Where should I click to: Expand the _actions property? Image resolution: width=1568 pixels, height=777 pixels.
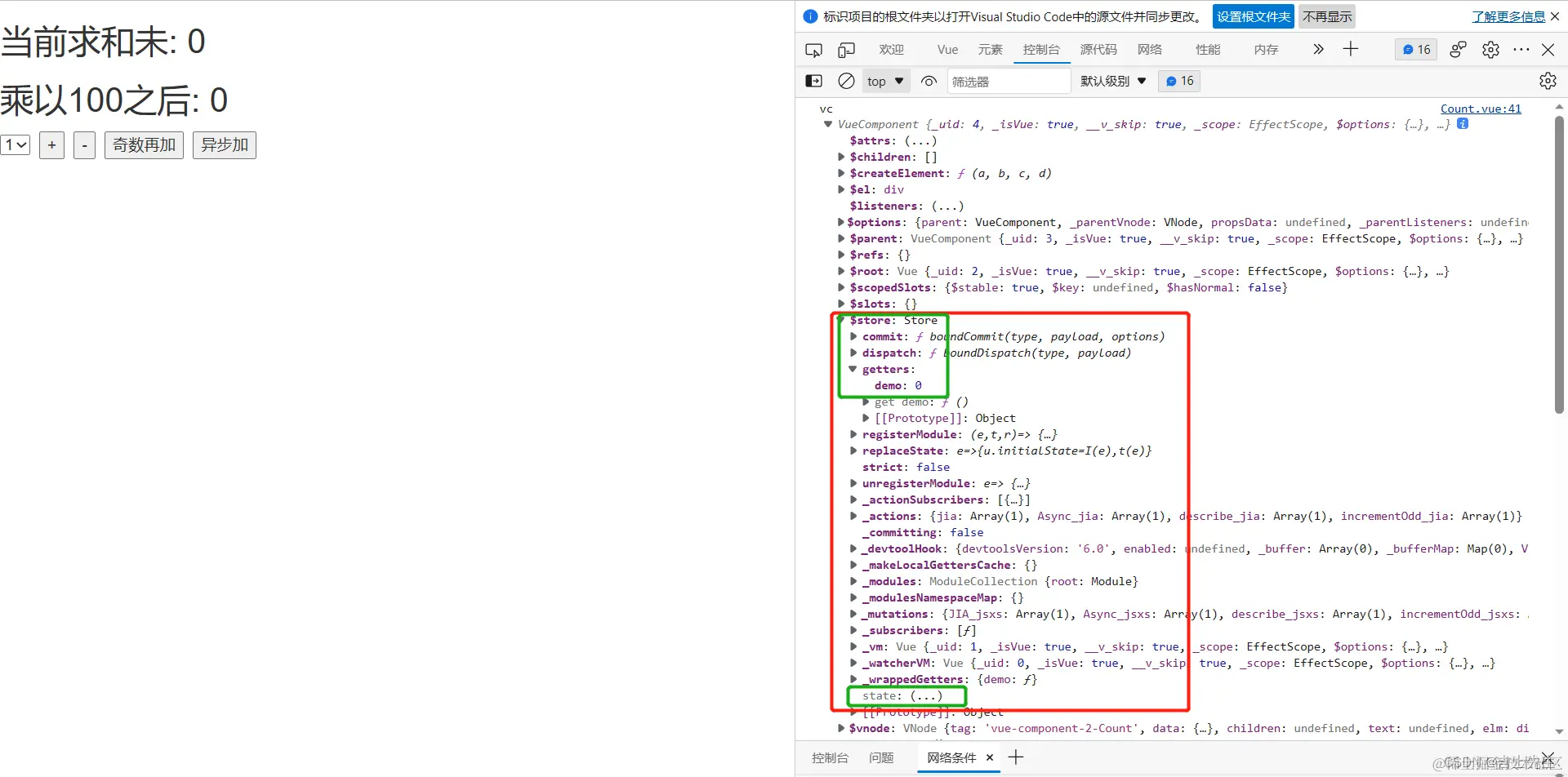[853, 516]
